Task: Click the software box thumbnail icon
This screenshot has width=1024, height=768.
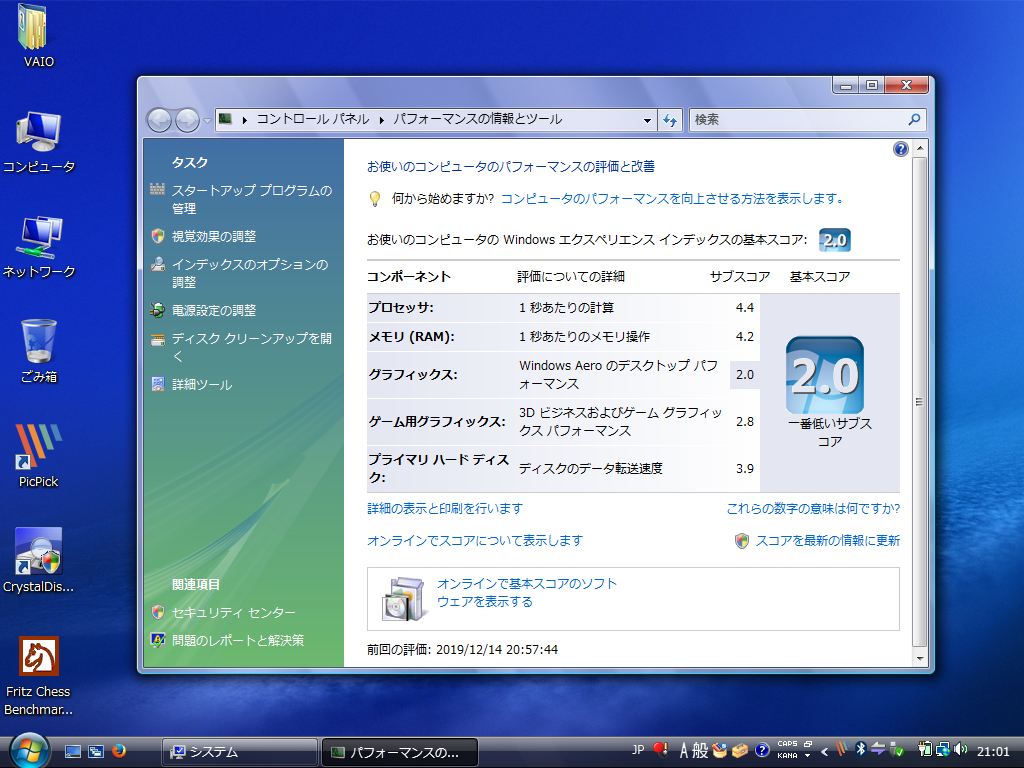Action: [404, 598]
